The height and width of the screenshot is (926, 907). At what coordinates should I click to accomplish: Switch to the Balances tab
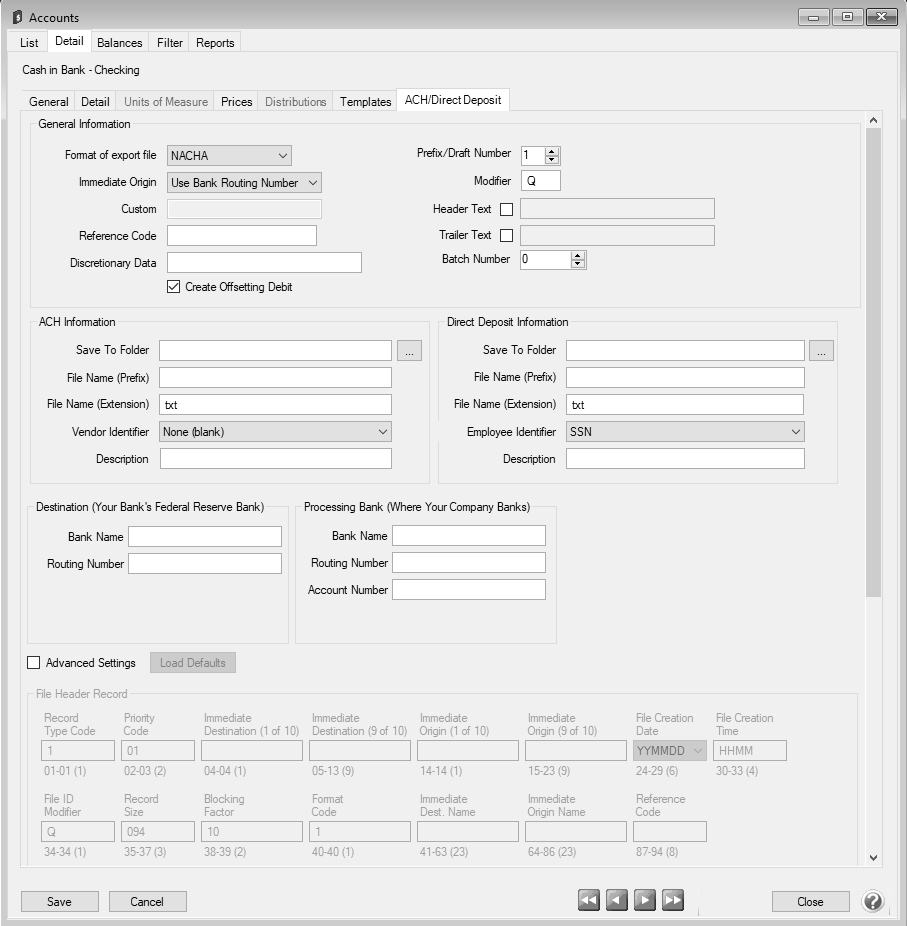pos(120,43)
